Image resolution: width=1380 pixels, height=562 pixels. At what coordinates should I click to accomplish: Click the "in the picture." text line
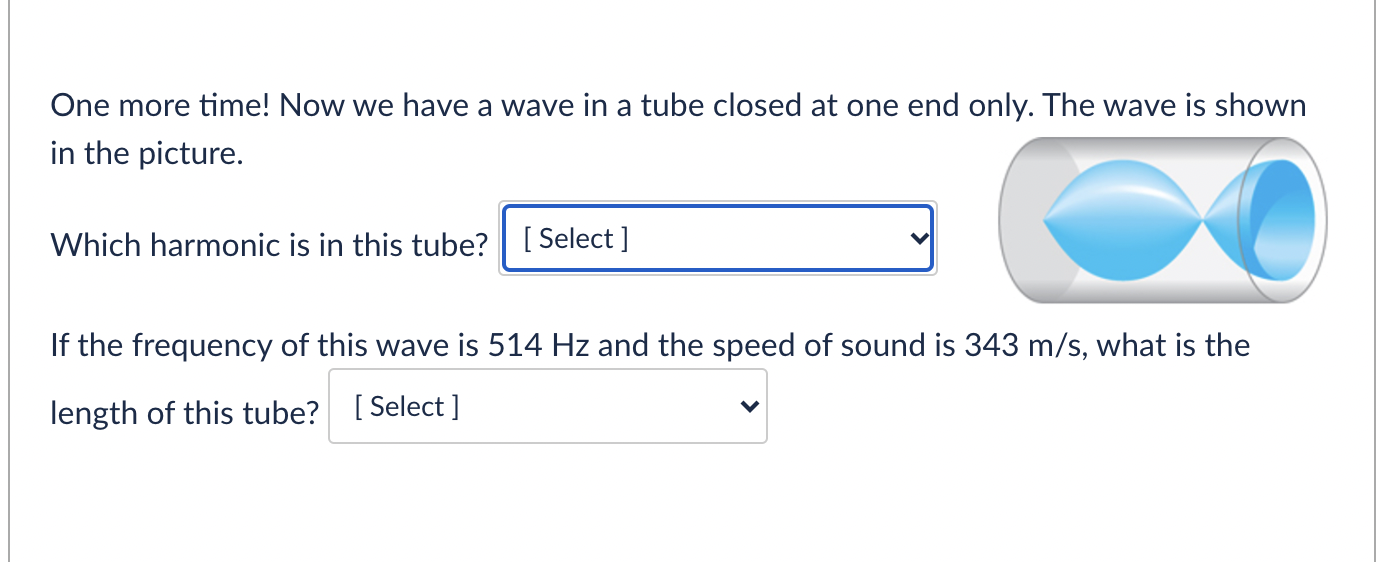(x=147, y=155)
